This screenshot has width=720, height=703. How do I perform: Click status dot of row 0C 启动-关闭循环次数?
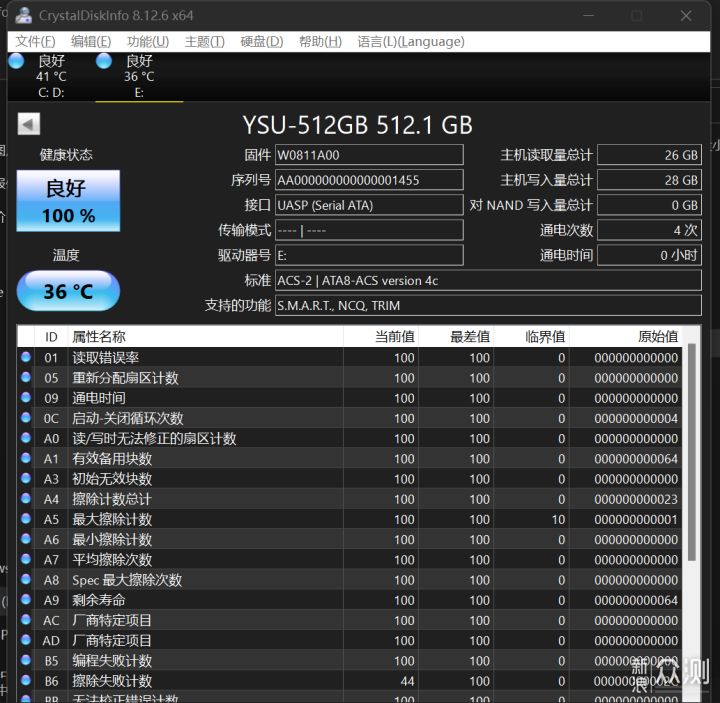[x=26, y=417]
